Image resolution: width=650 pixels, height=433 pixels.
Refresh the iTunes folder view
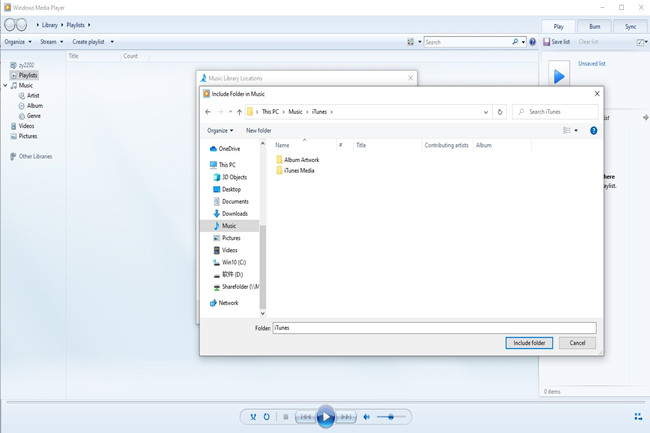500,112
